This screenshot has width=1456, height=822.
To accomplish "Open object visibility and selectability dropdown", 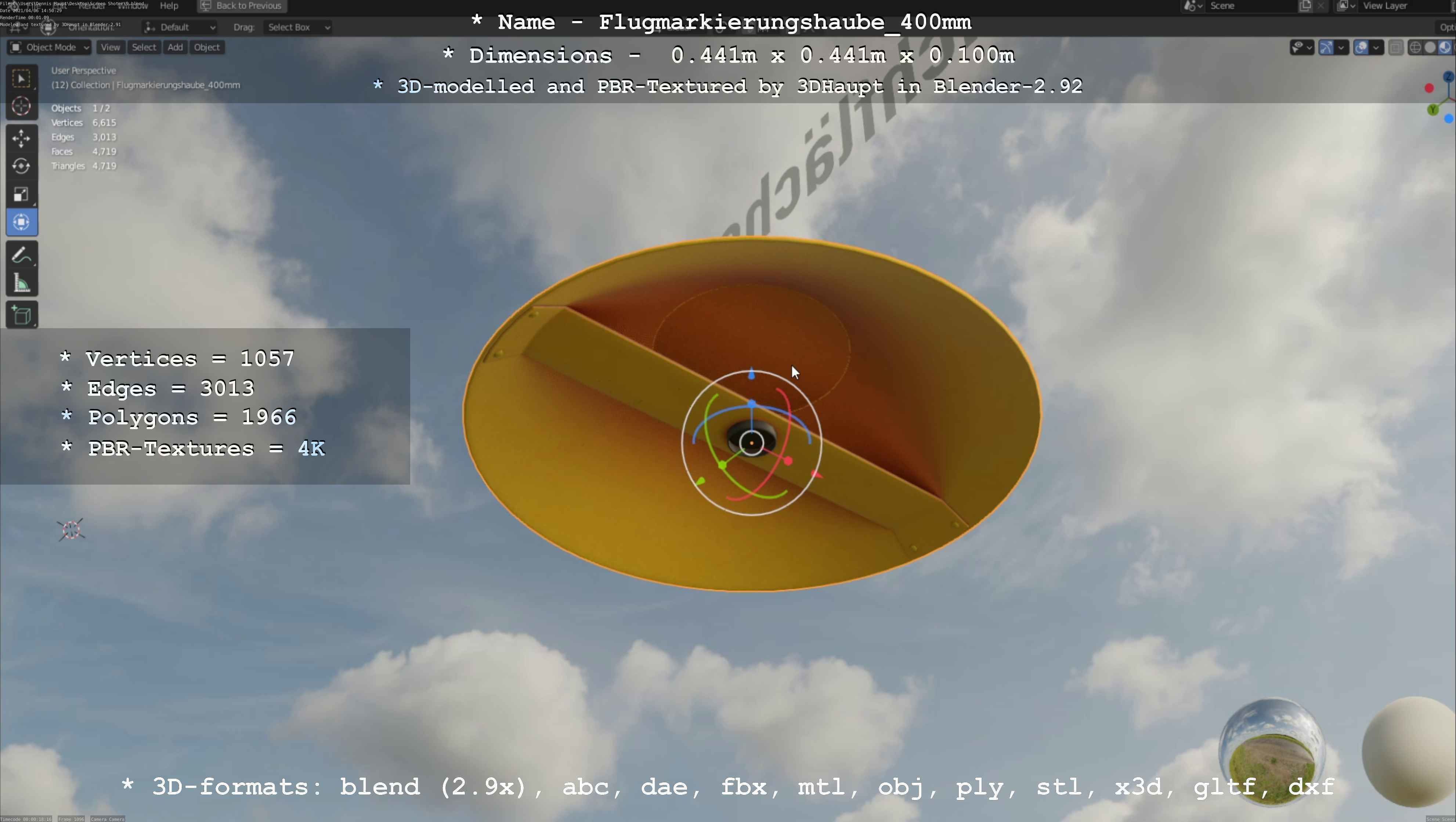I will point(1302,47).
